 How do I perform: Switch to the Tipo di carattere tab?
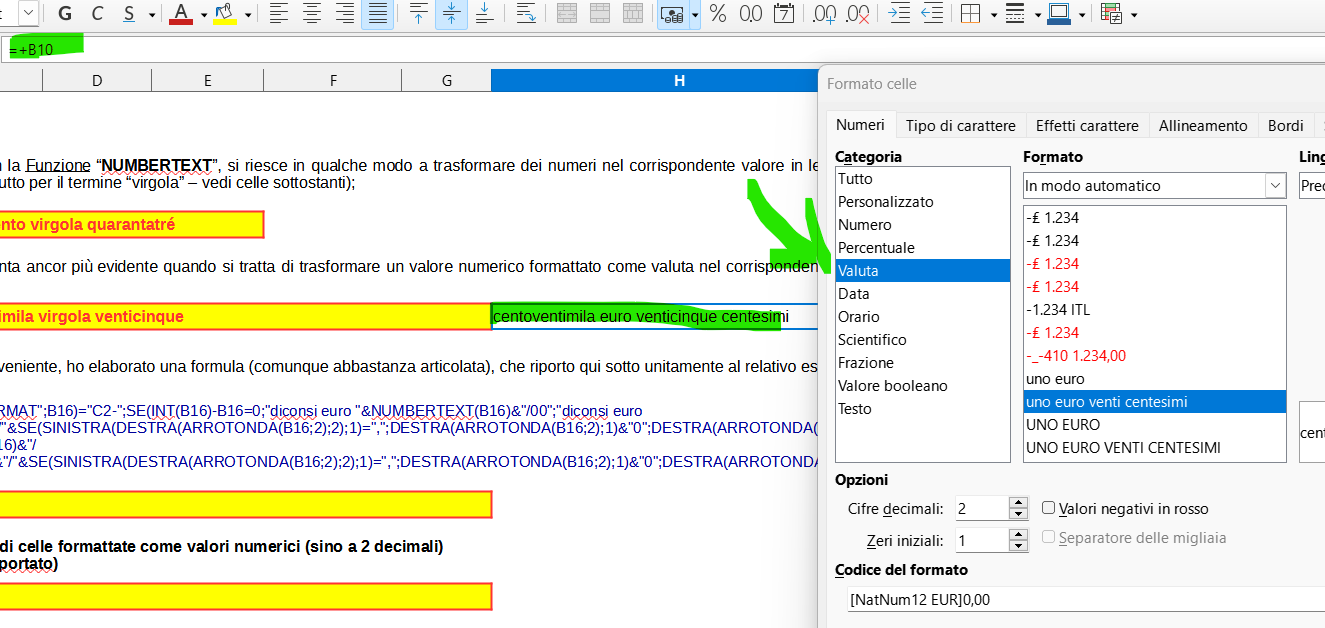point(960,125)
